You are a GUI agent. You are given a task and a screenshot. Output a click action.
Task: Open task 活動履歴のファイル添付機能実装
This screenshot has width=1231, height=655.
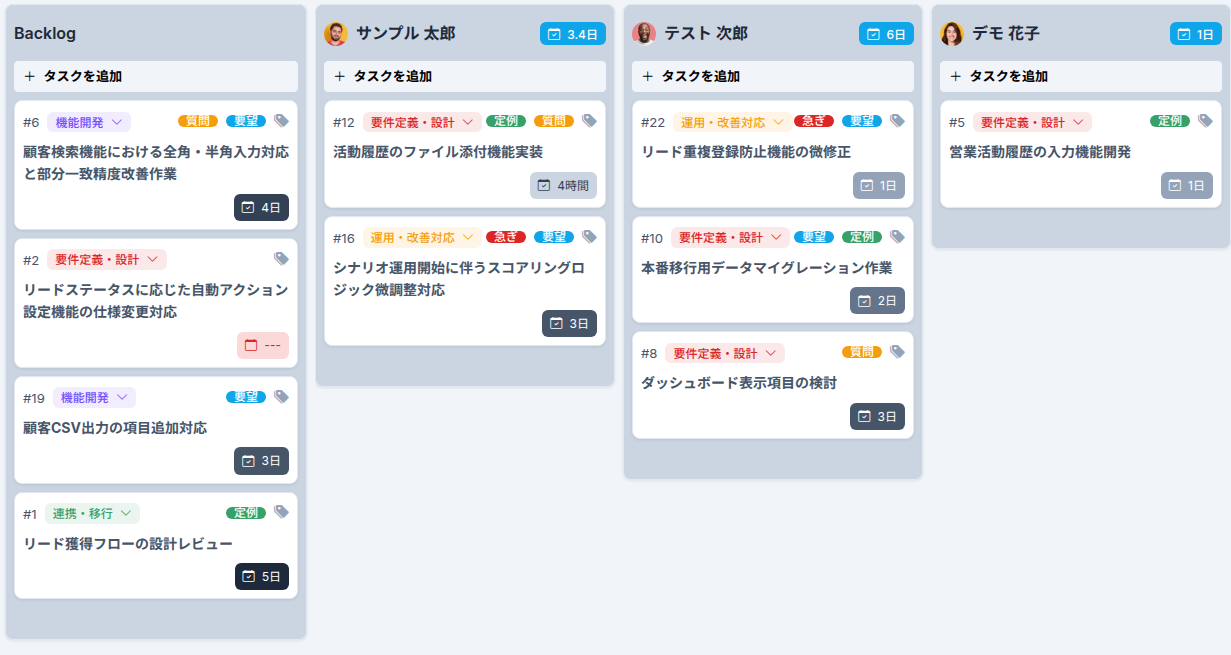438,152
